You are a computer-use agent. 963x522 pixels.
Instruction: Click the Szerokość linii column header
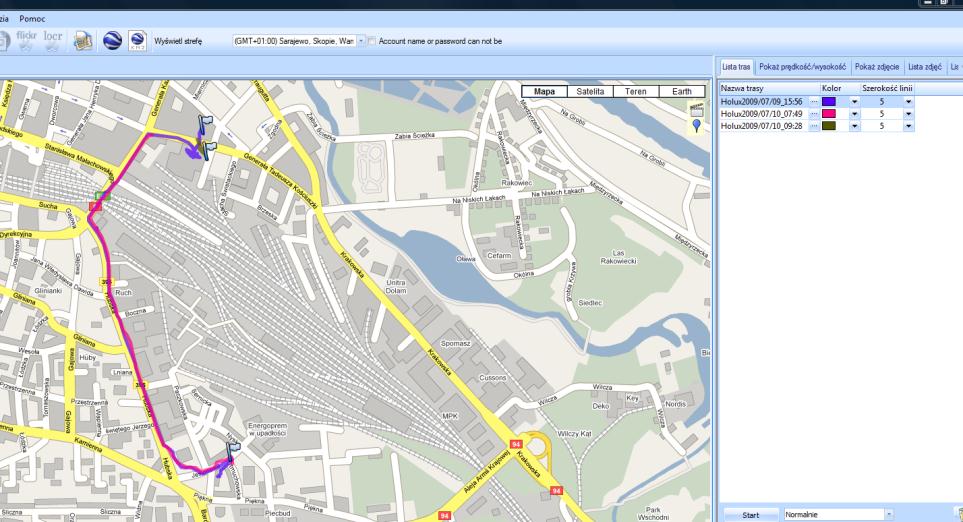[x=887, y=88]
